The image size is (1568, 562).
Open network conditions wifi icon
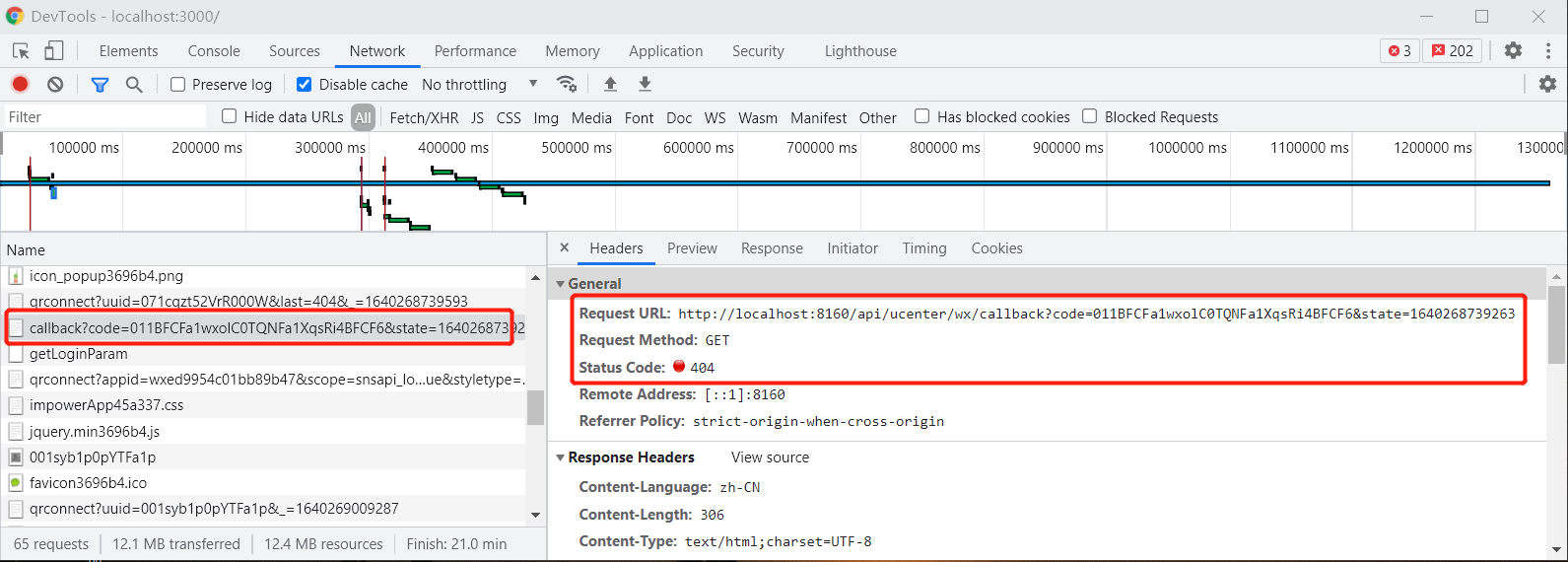(x=567, y=85)
